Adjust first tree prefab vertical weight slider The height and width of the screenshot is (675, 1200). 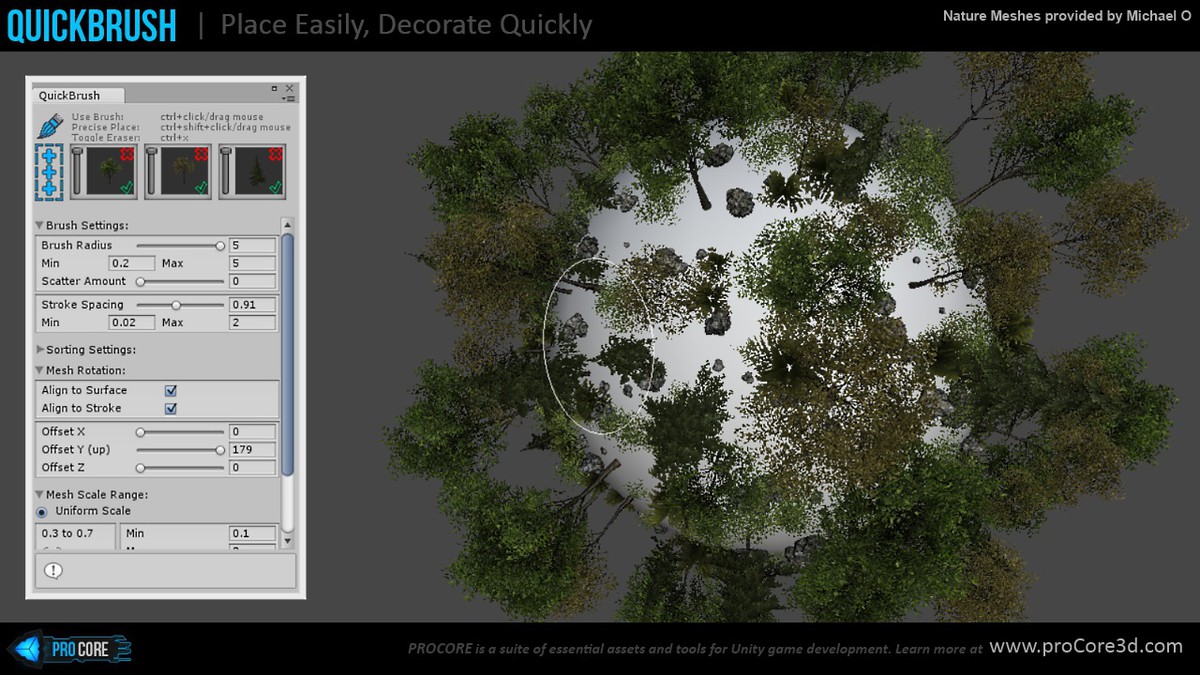pyautogui.click(x=77, y=171)
